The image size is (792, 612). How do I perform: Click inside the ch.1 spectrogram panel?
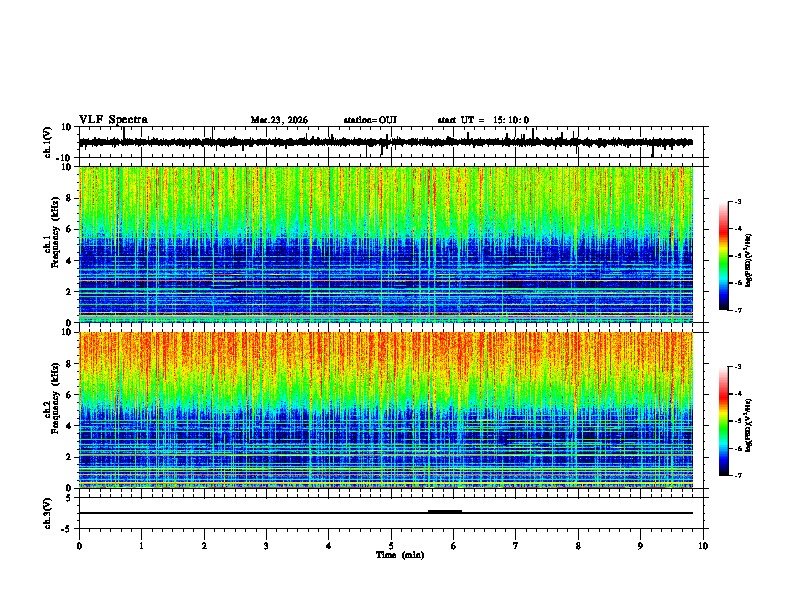coord(385,244)
